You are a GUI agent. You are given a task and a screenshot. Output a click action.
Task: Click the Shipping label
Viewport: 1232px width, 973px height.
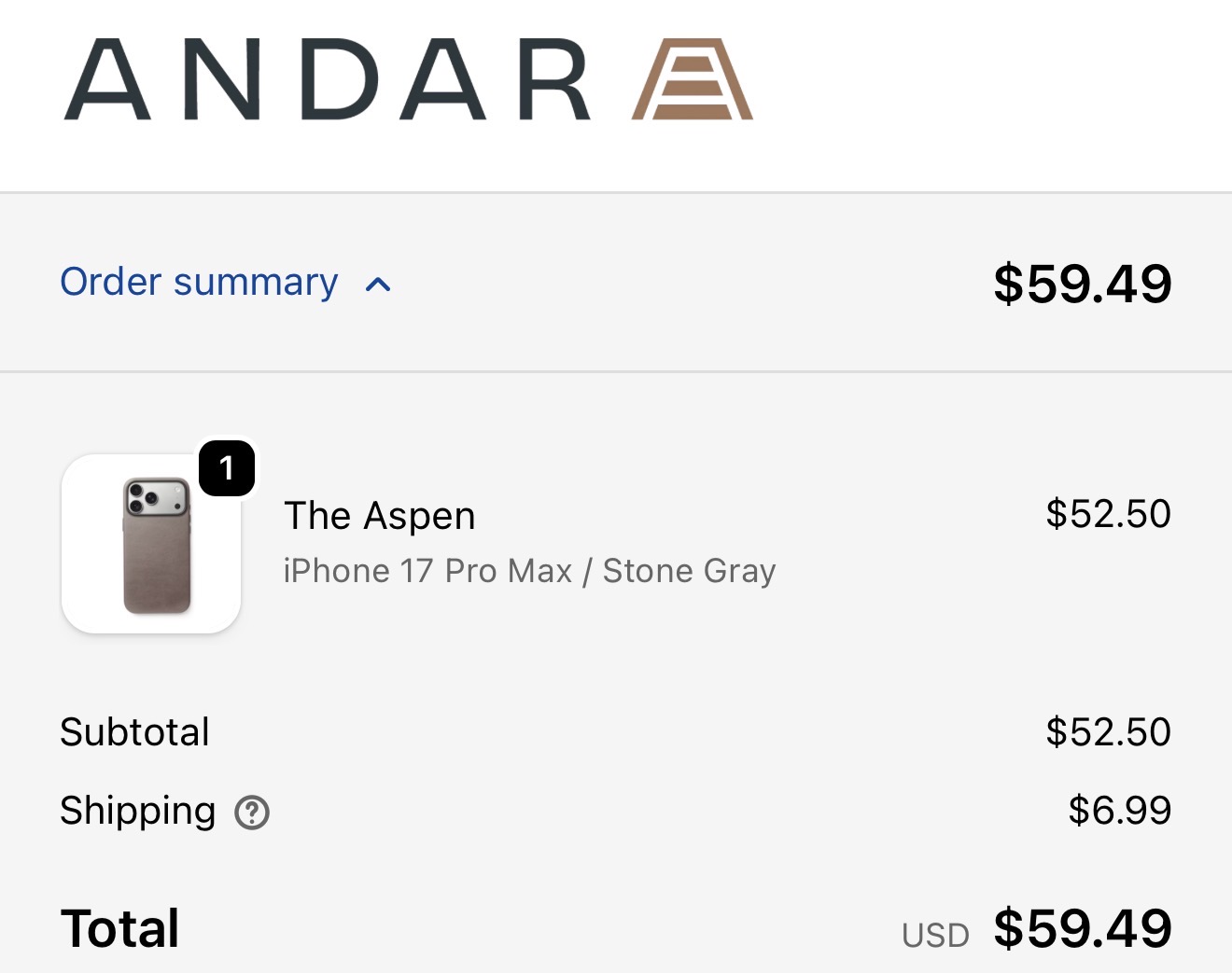pyautogui.click(x=138, y=811)
